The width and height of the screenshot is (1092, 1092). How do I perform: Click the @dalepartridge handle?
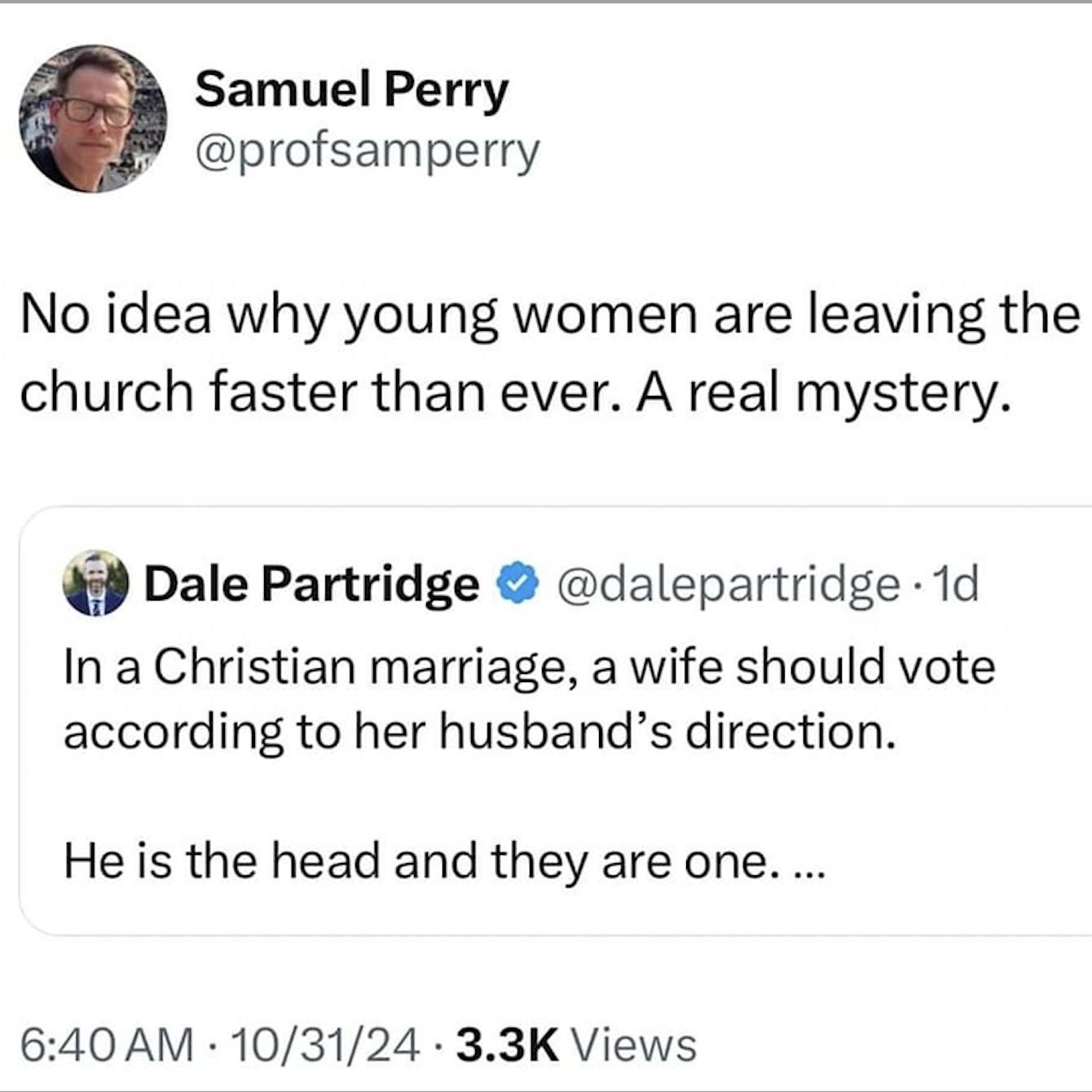tap(728, 583)
